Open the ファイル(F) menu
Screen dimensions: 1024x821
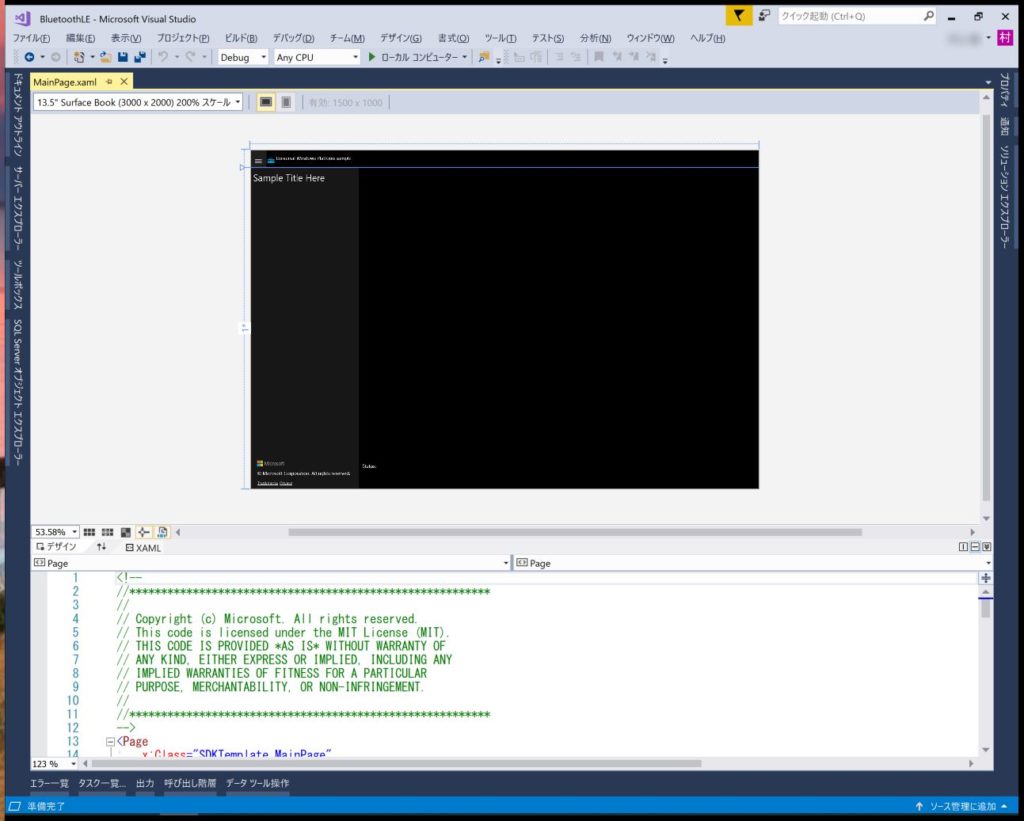tap(31, 38)
